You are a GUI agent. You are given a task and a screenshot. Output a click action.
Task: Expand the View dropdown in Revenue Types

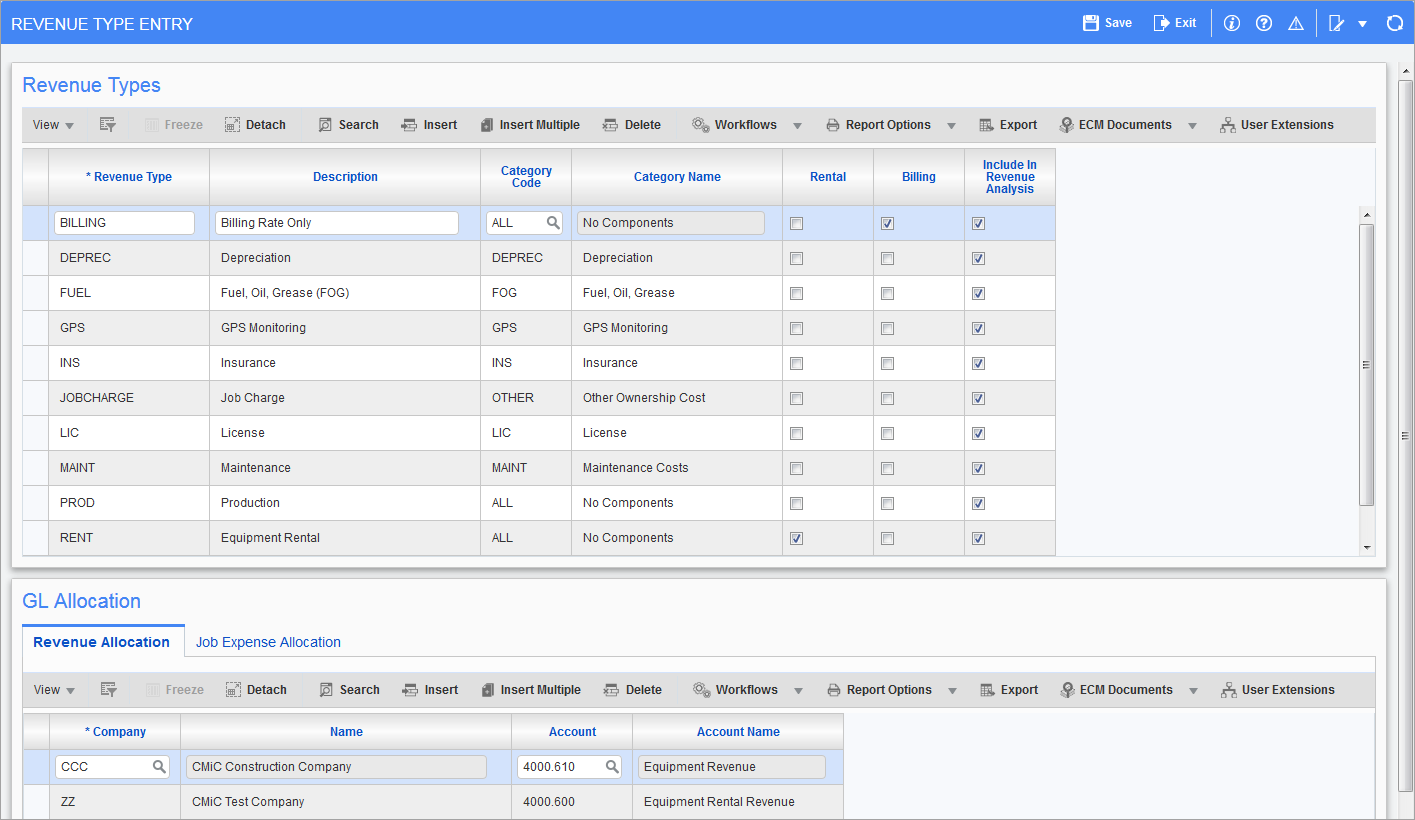pos(53,125)
